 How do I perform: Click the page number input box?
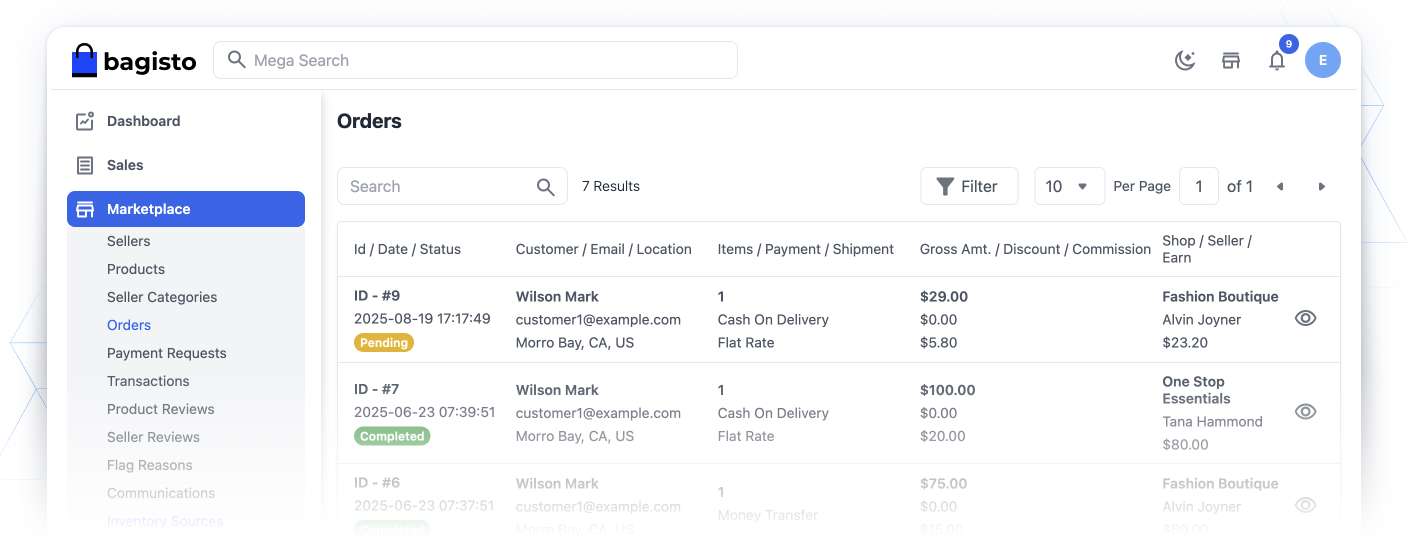coord(1199,186)
